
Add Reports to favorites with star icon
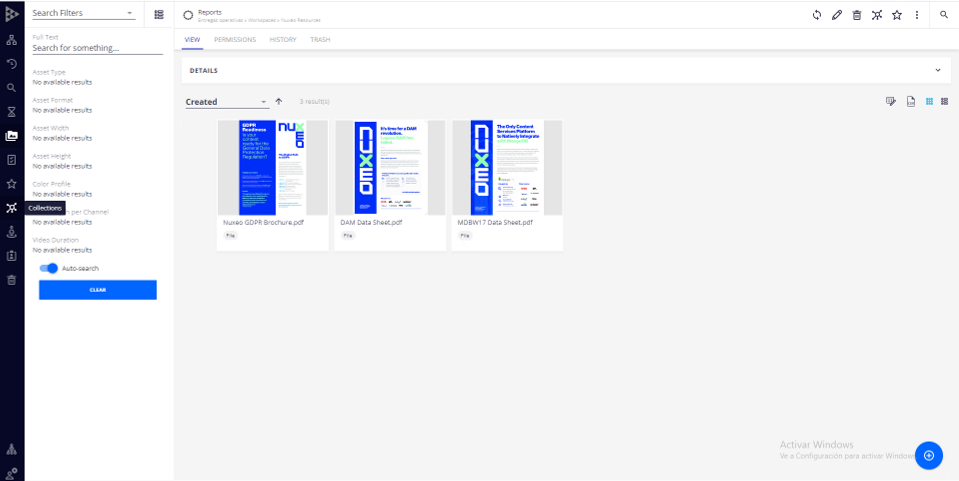point(897,15)
